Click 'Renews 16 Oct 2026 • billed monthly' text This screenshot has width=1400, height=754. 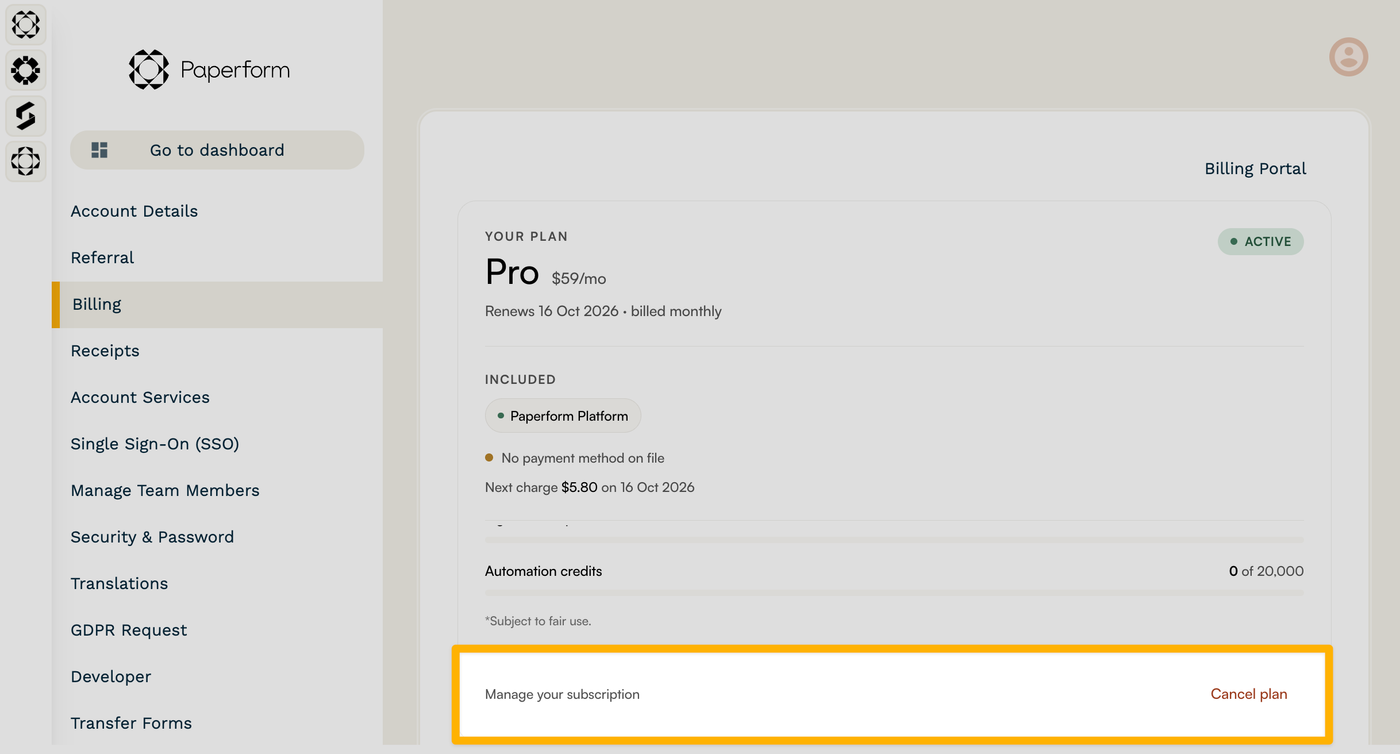(603, 312)
